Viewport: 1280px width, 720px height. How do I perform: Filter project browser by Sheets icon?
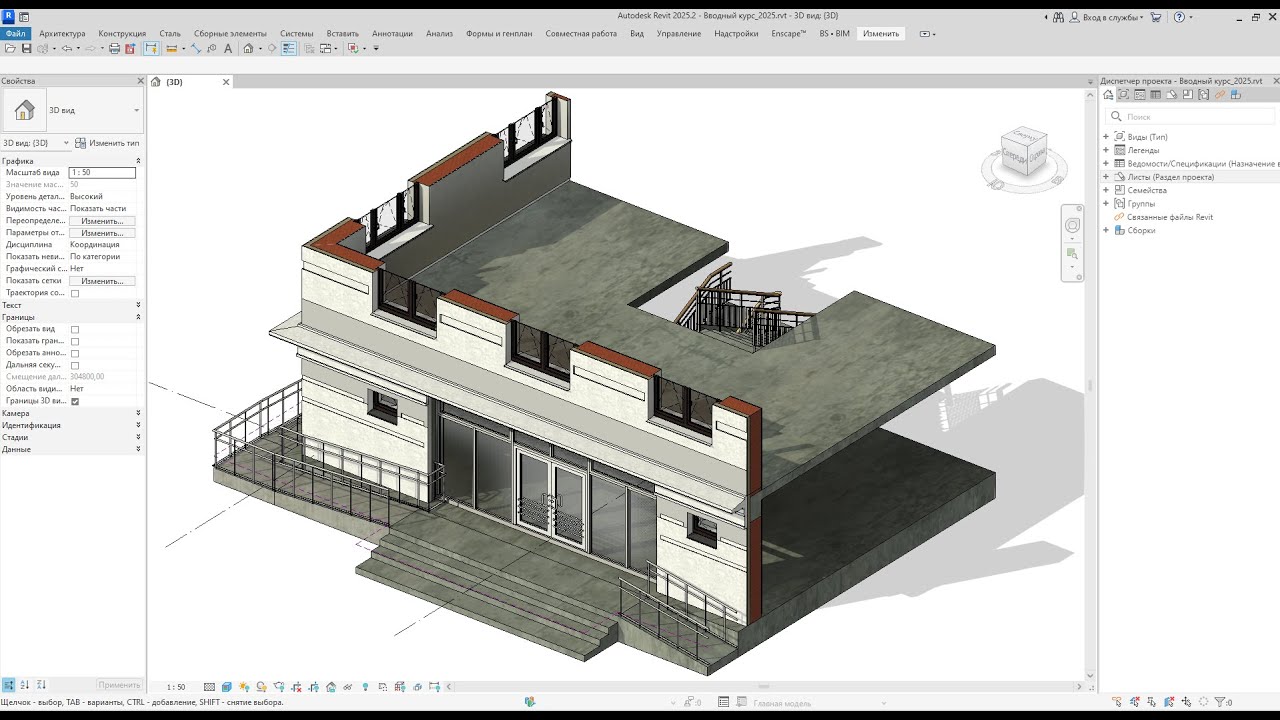tap(1172, 95)
